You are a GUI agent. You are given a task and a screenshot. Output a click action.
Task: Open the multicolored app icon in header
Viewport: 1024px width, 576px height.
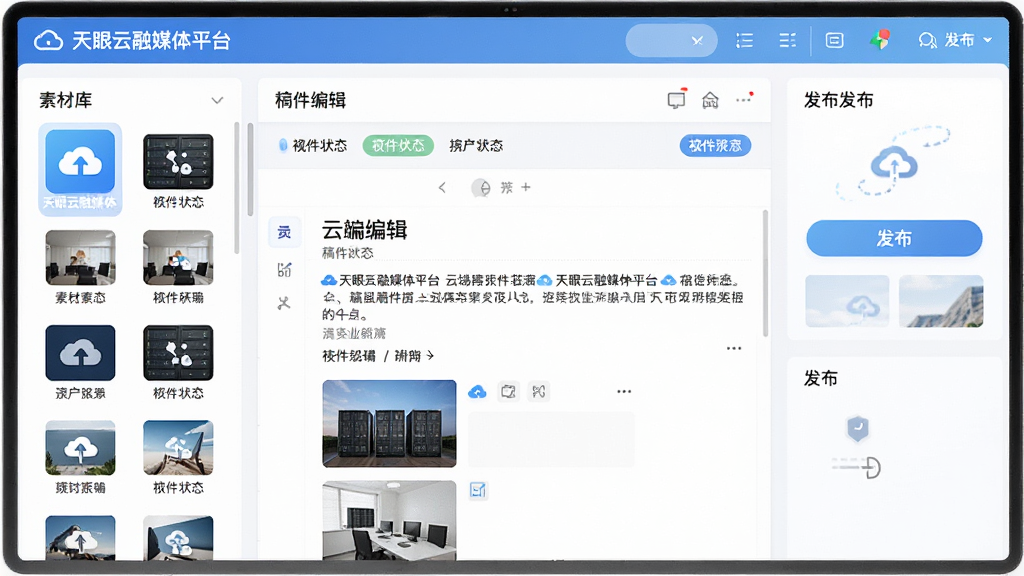click(x=880, y=40)
